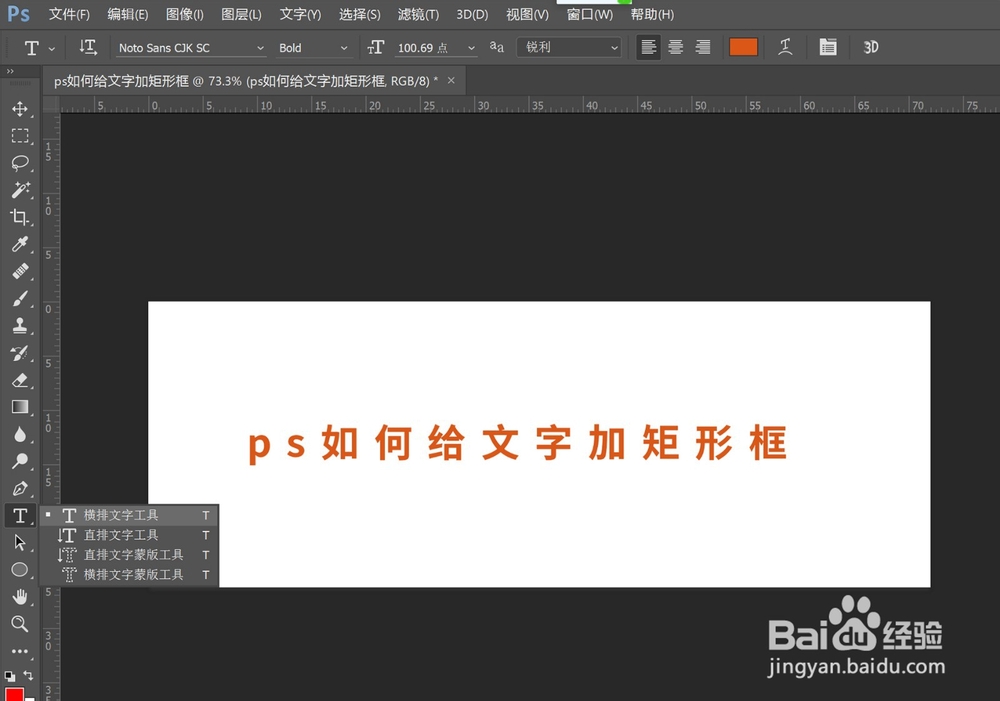Select the Hand tool

20,597
